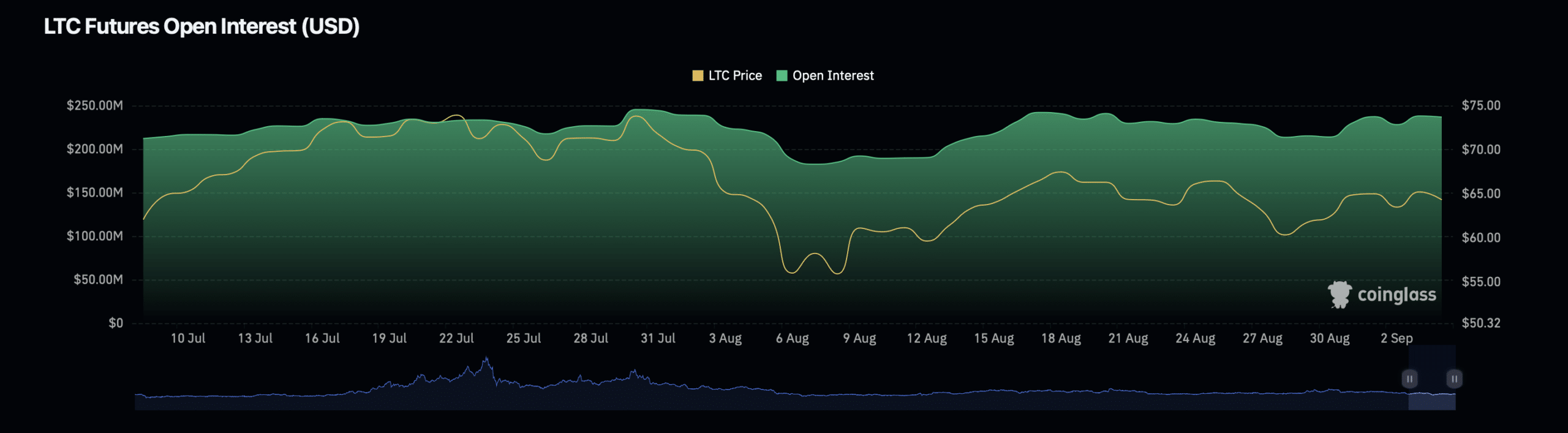
Task: Click the $250.00M left axis label
Action: tap(95, 105)
